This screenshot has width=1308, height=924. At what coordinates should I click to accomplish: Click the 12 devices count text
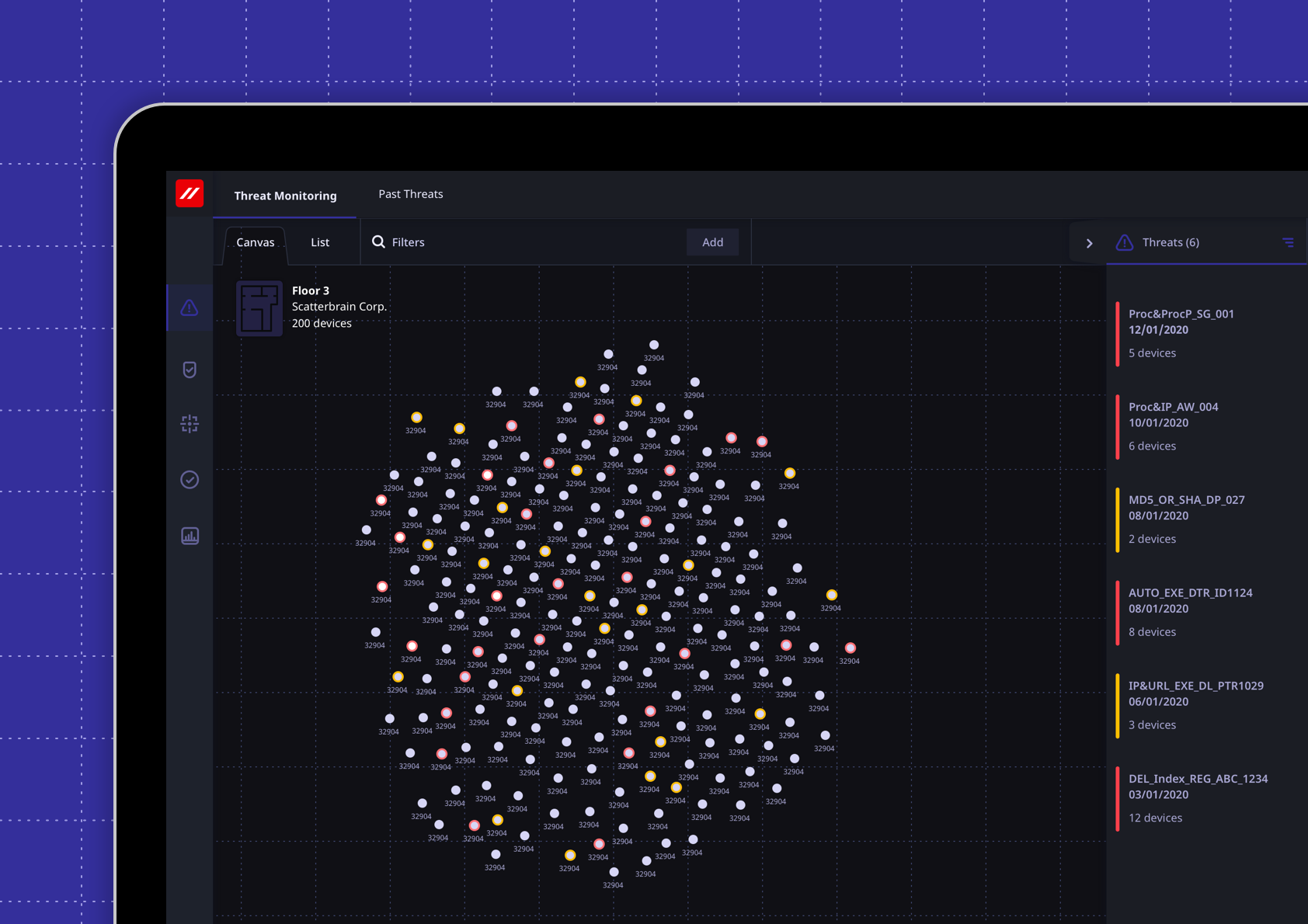(1155, 818)
